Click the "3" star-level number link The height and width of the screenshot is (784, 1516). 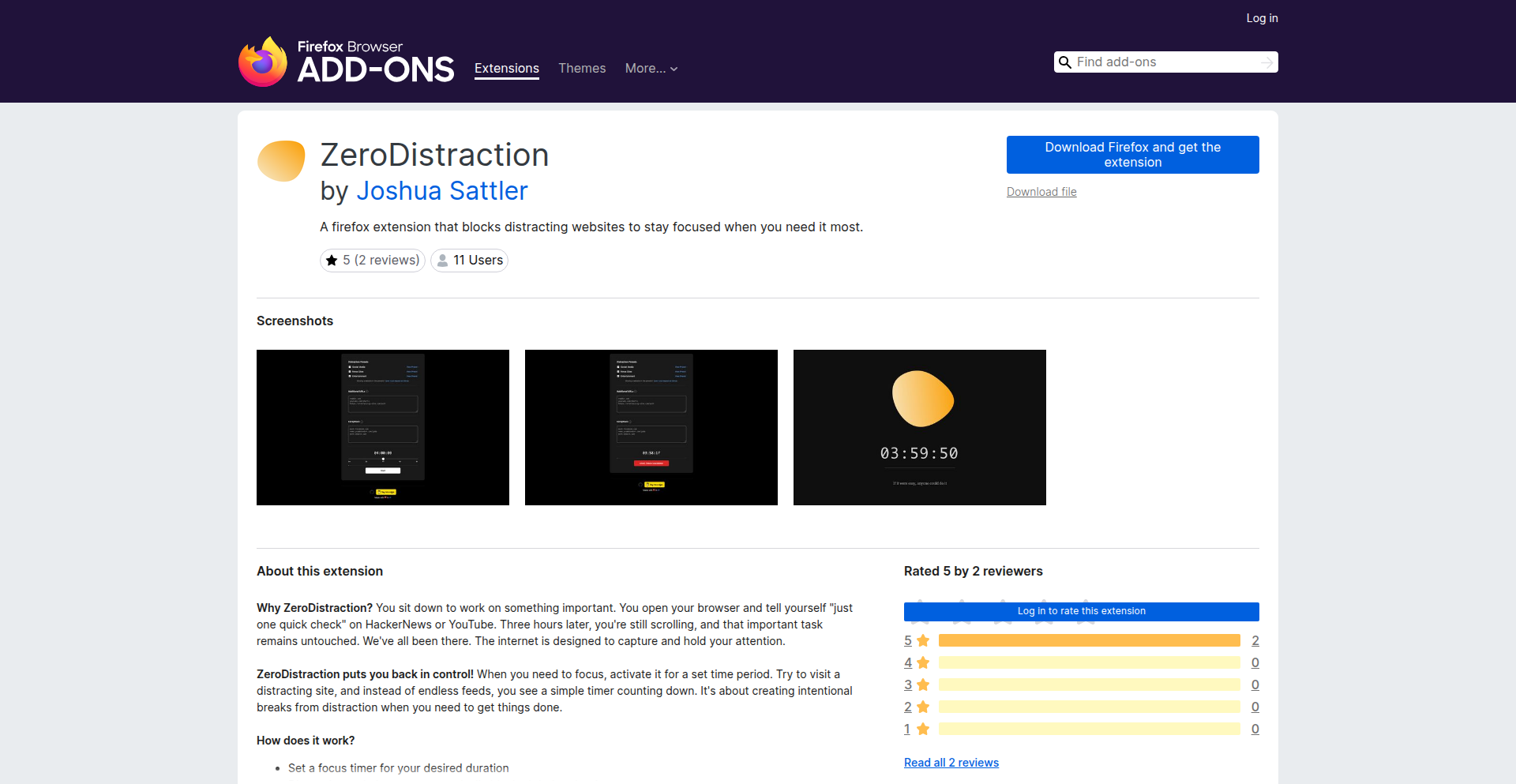(908, 685)
